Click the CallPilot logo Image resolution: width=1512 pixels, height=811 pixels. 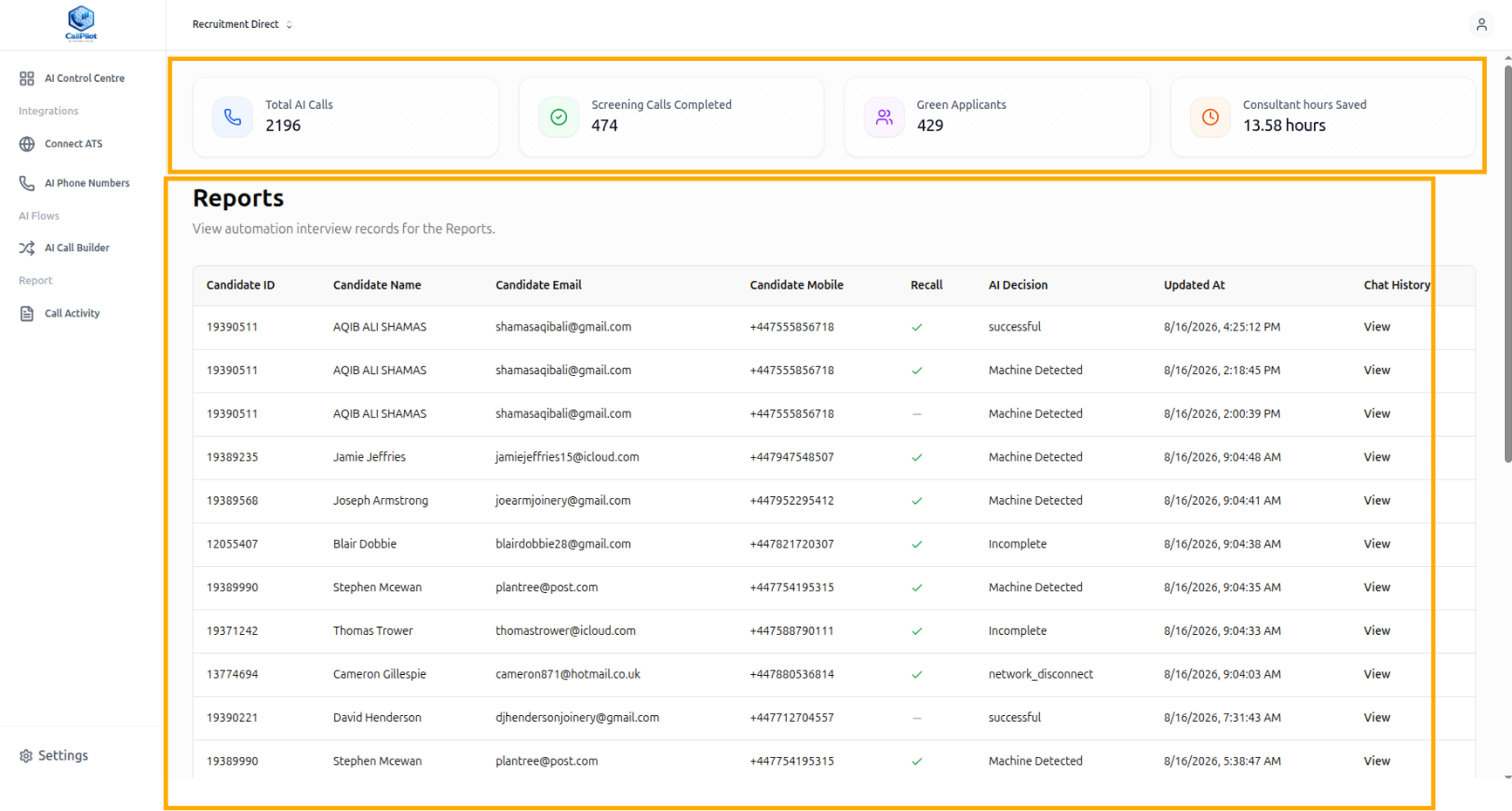(x=81, y=24)
